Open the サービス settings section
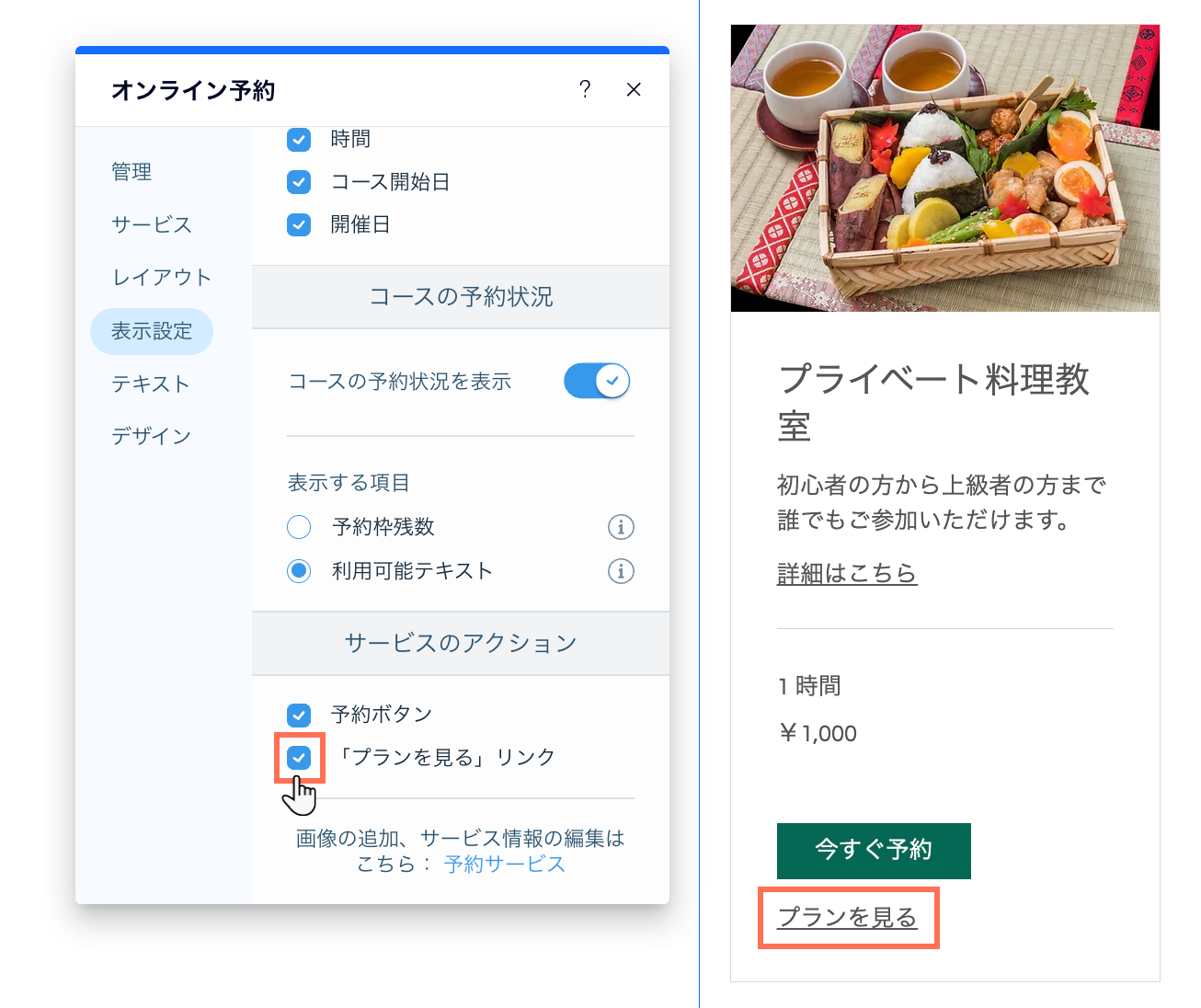1201x1008 pixels. click(151, 224)
